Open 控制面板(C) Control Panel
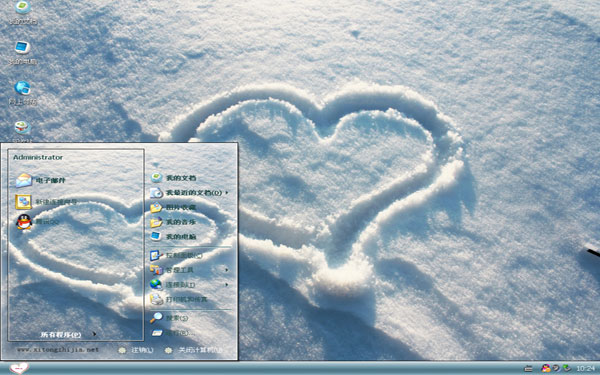 pyautogui.click(x=176, y=255)
